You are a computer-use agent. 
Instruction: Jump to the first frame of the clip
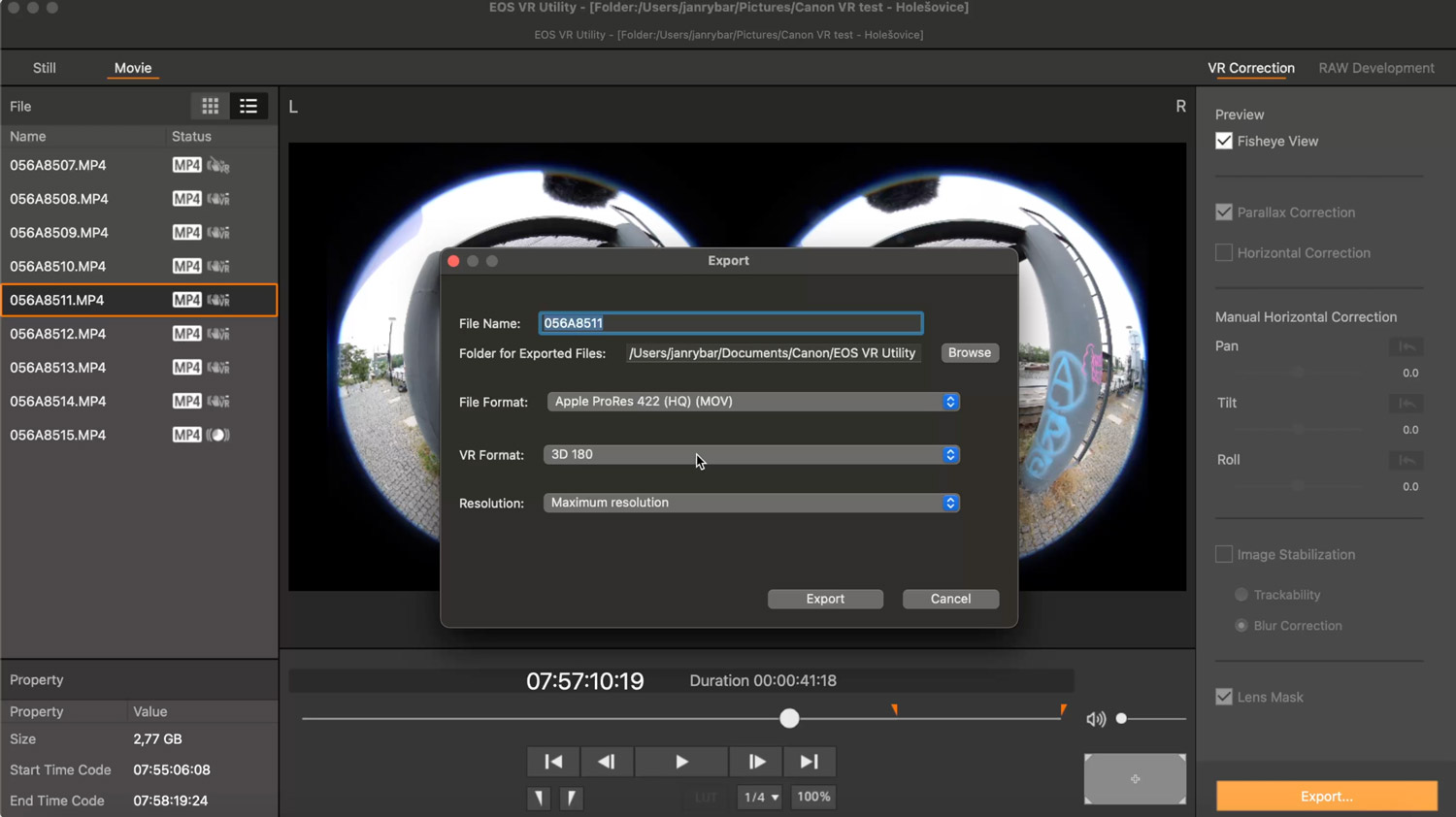tap(553, 762)
